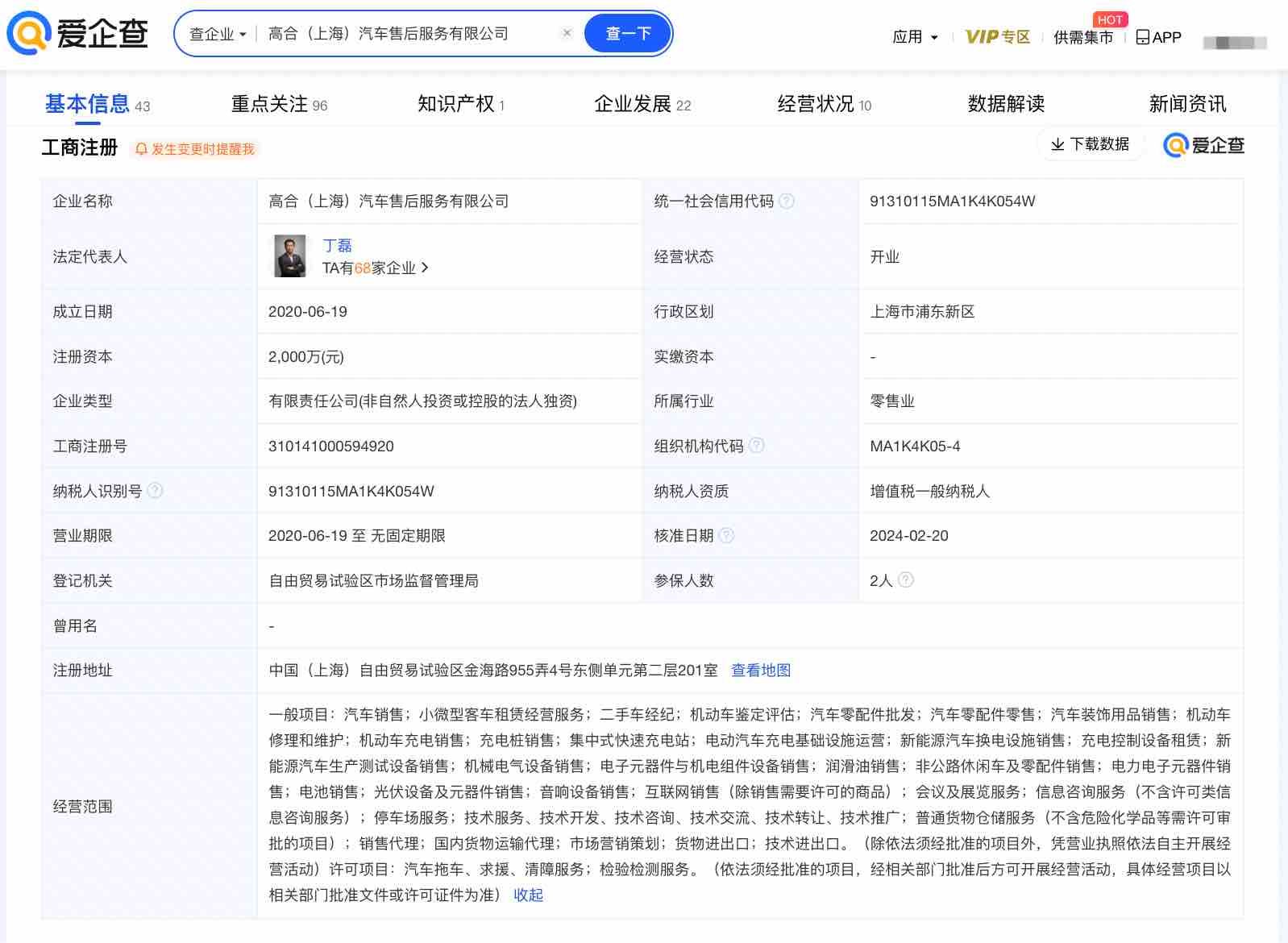Expand the 应用 menu

point(915,37)
